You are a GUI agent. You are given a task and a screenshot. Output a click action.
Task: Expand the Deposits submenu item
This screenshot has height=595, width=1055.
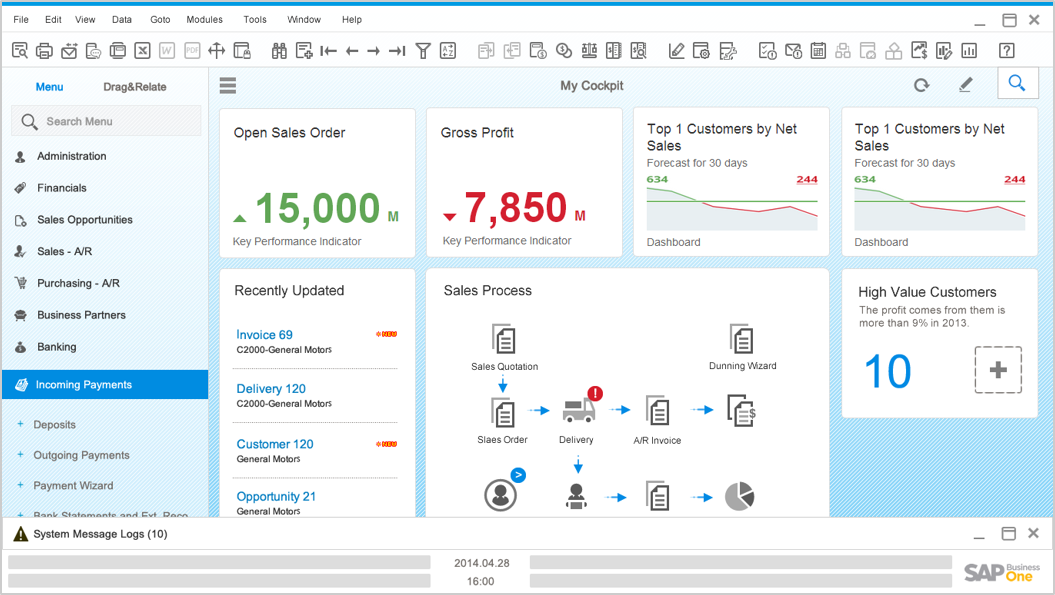pyautogui.click(x=54, y=425)
